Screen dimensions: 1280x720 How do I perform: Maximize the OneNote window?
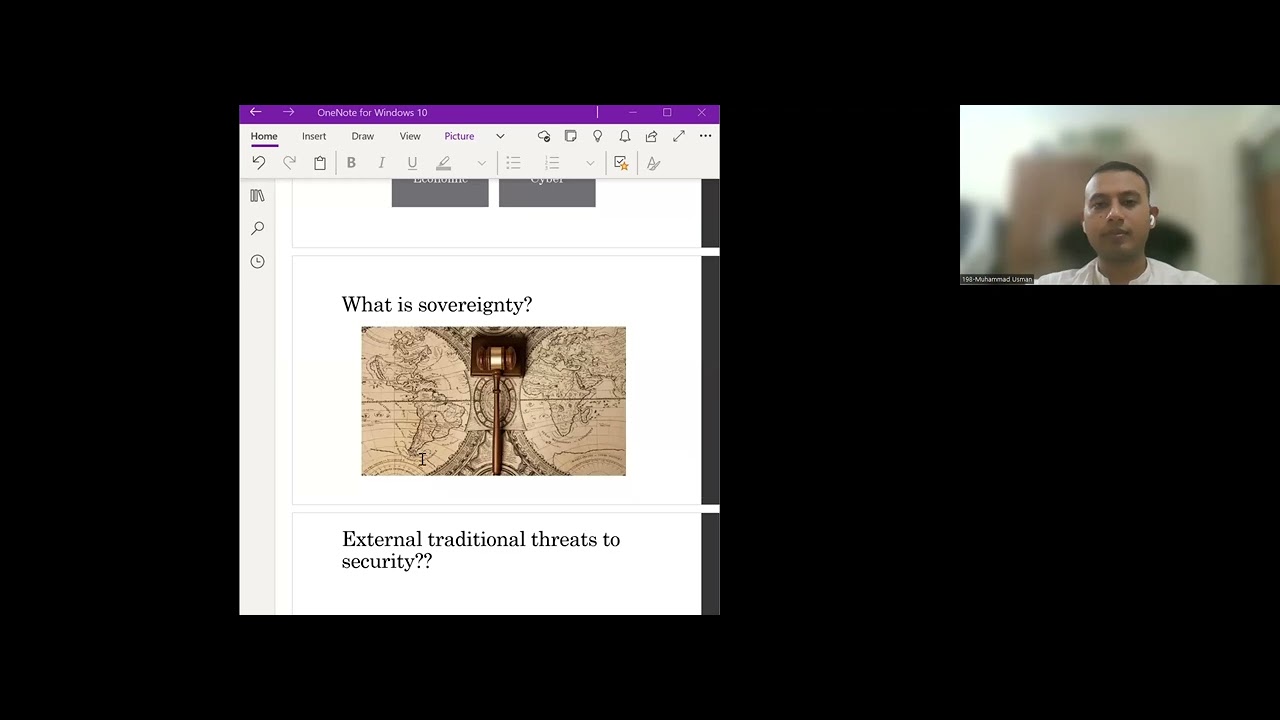coord(667,112)
